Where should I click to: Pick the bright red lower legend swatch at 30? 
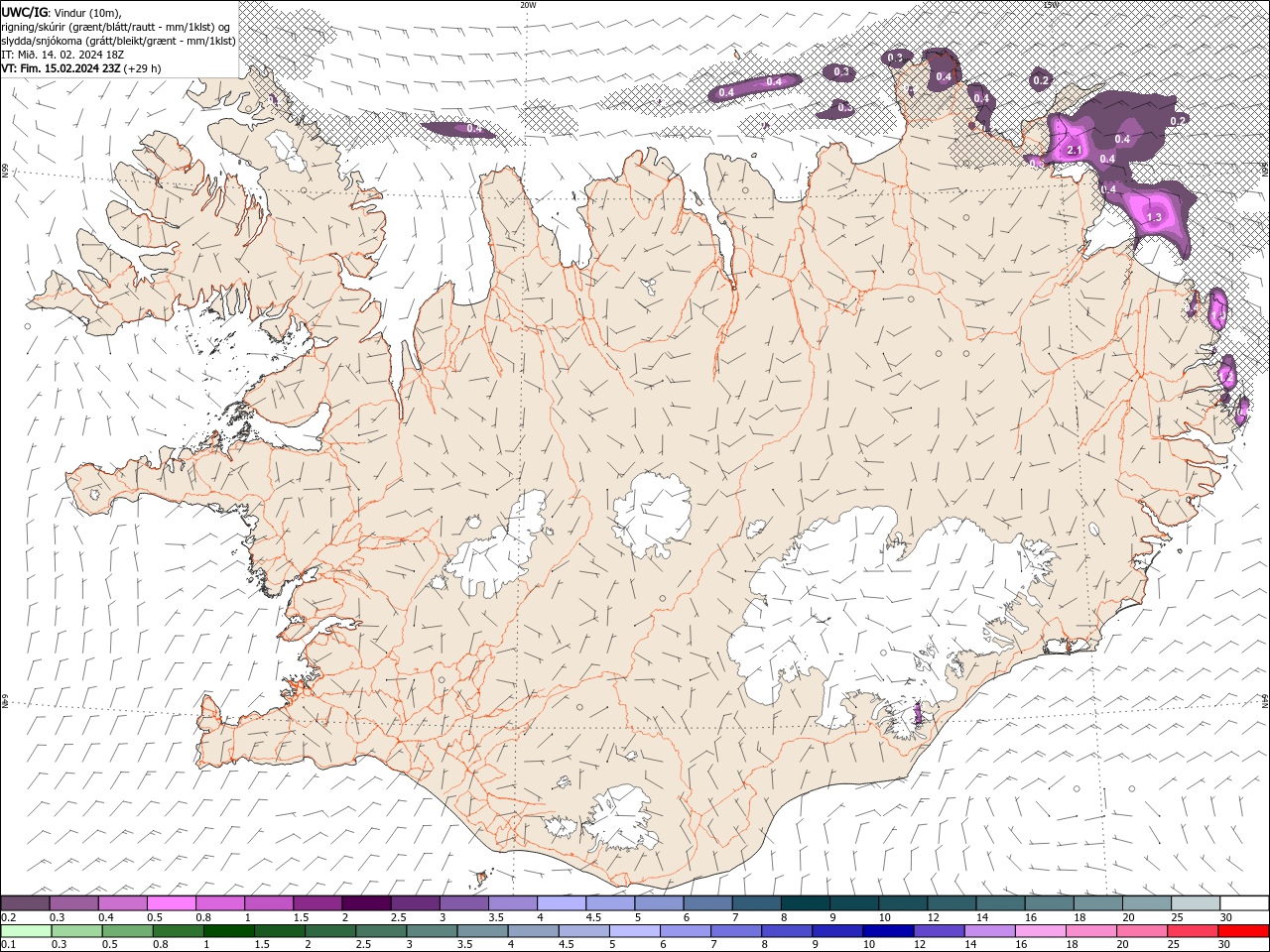pyautogui.click(x=1242, y=931)
